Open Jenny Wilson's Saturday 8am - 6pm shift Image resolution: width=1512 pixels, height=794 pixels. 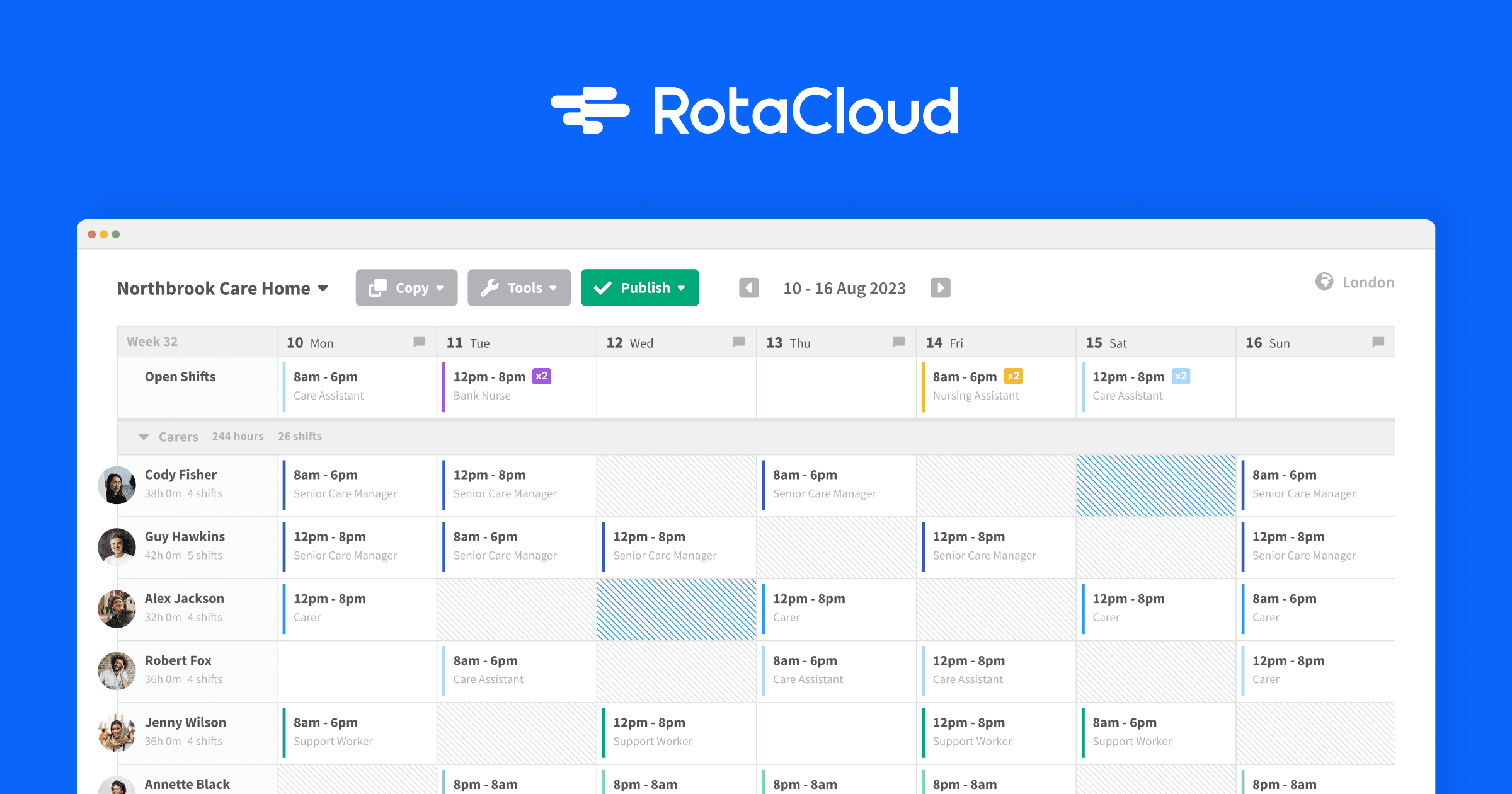(x=1156, y=732)
